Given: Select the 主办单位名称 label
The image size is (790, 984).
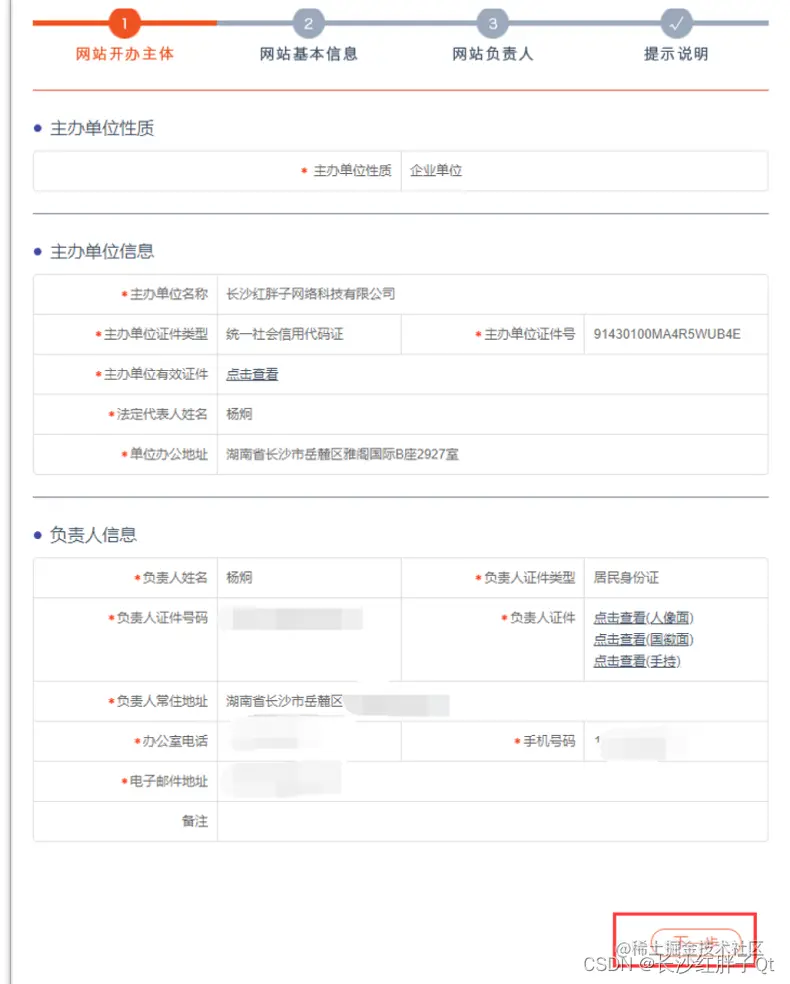Looking at the screenshot, I should point(168,294).
